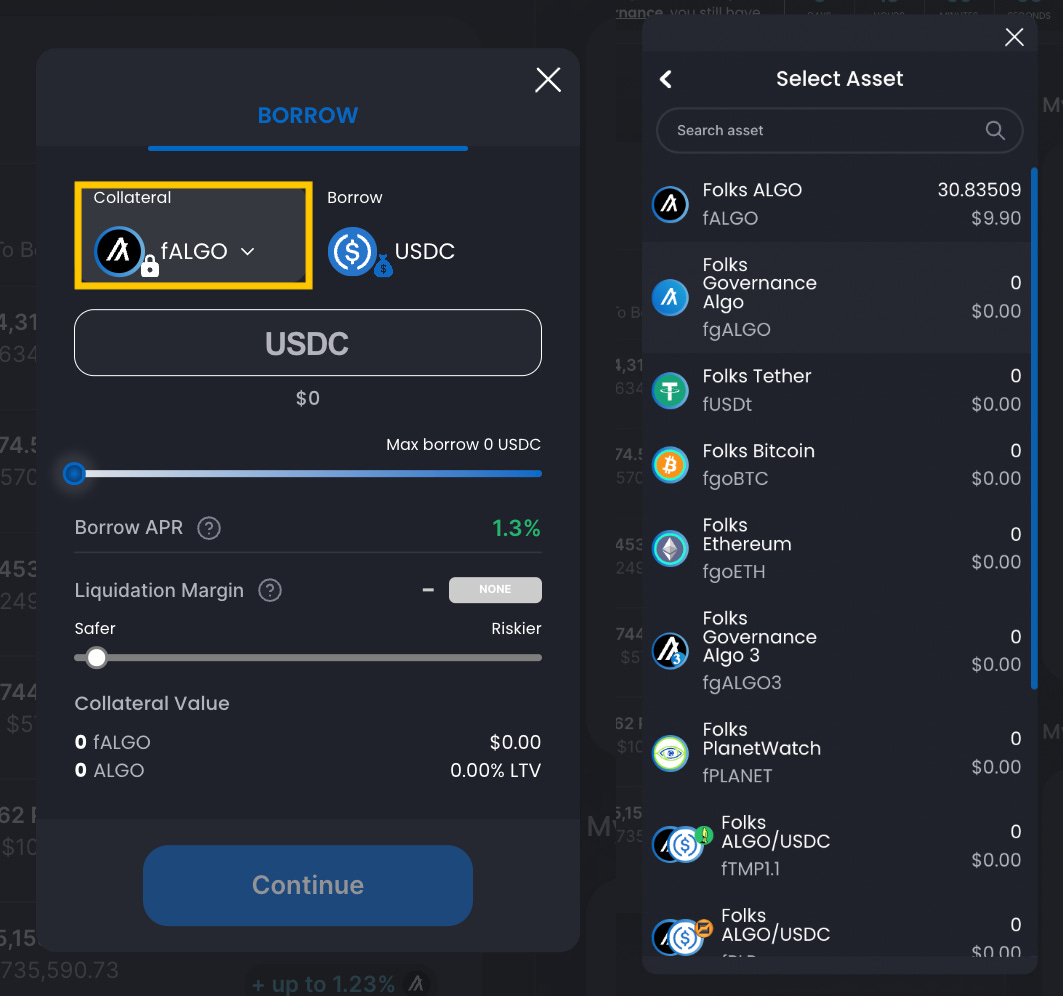Close the Borrow dialog with X
Image resolution: width=1063 pixels, height=996 pixels.
548,79
